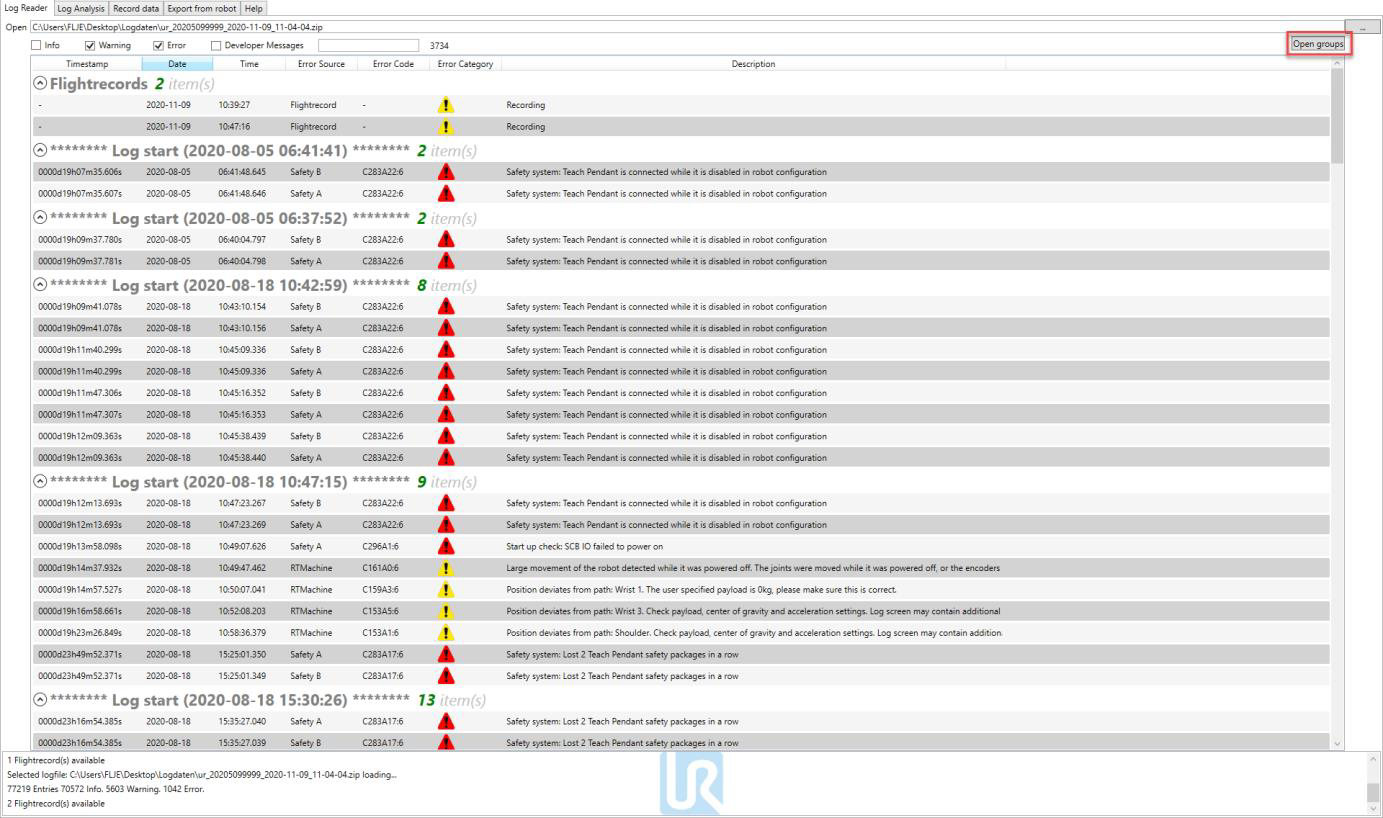
Task: Uncheck the Warning filter checkbox
Action: click(x=91, y=45)
